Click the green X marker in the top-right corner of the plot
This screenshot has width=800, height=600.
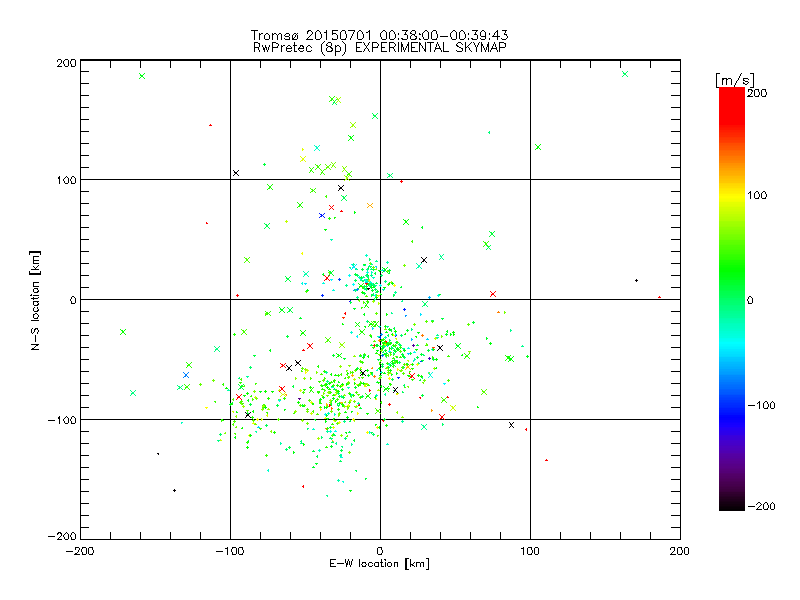(x=625, y=74)
